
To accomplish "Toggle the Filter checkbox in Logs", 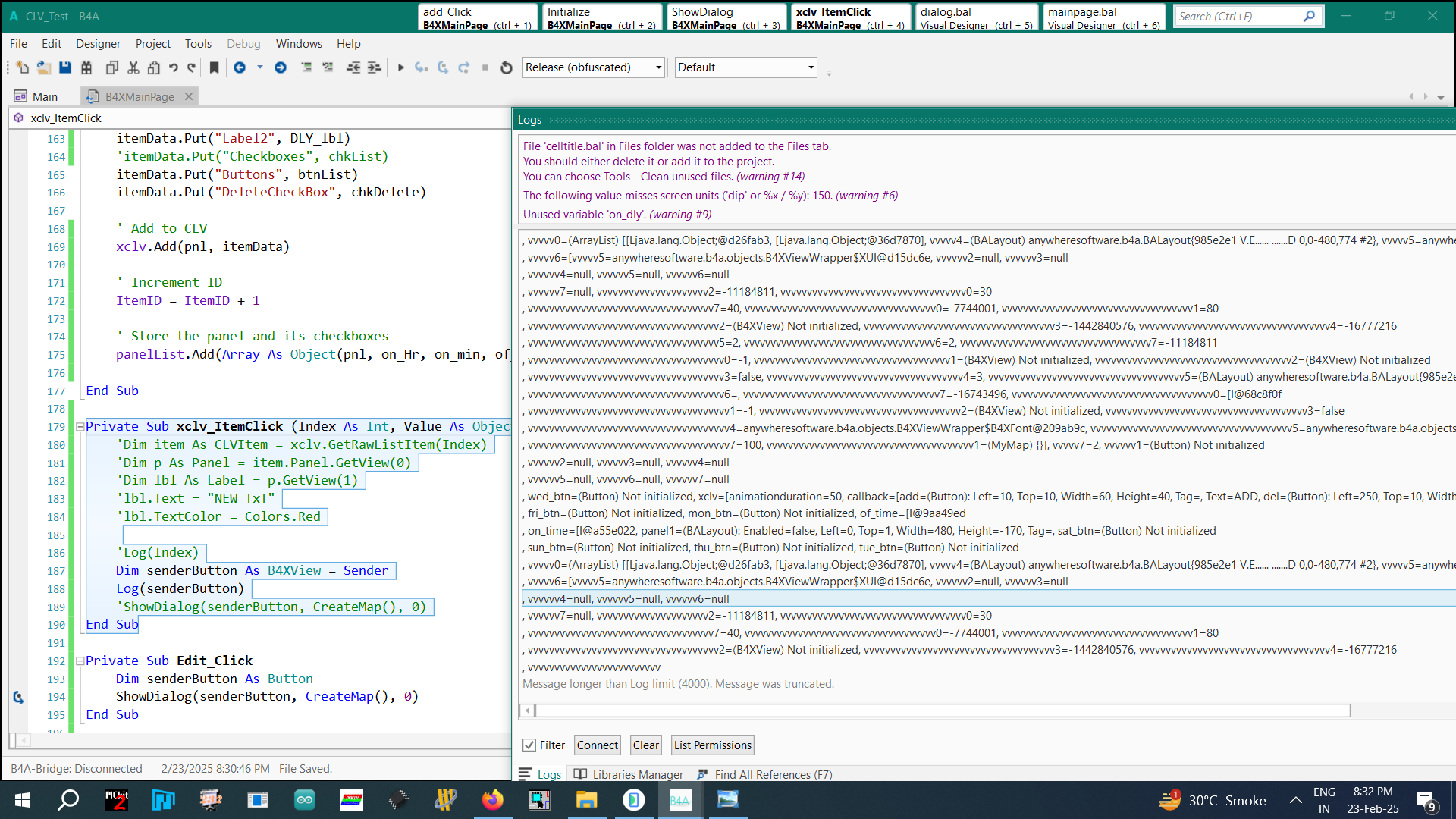I will (529, 745).
